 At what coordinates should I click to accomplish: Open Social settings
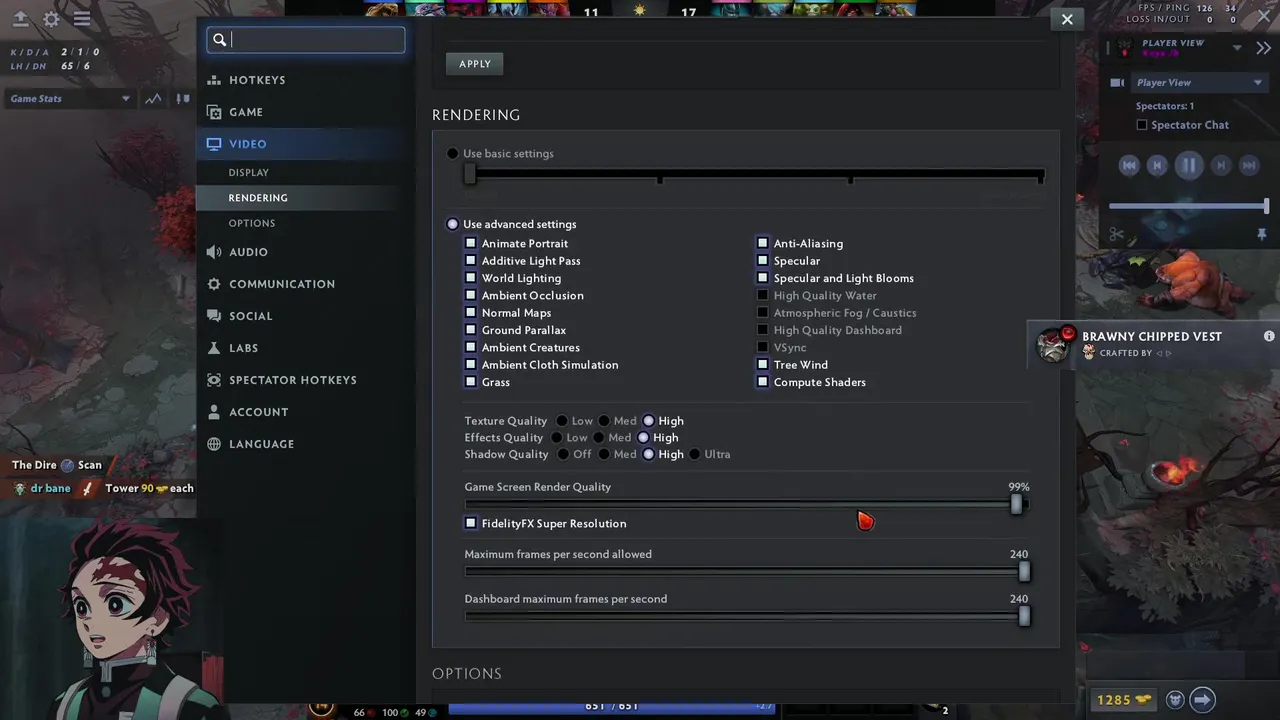305,316
